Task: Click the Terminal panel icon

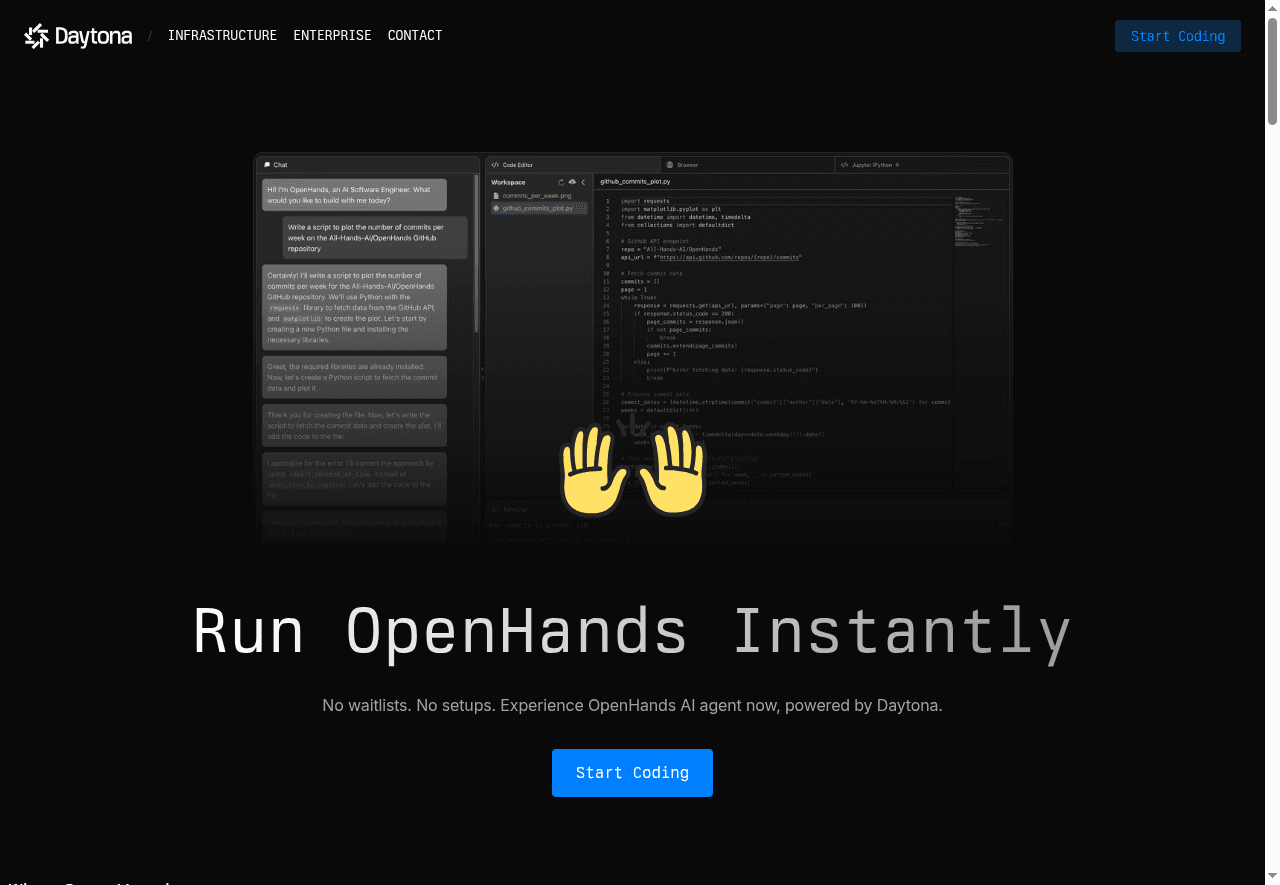Action: click(497, 509)
